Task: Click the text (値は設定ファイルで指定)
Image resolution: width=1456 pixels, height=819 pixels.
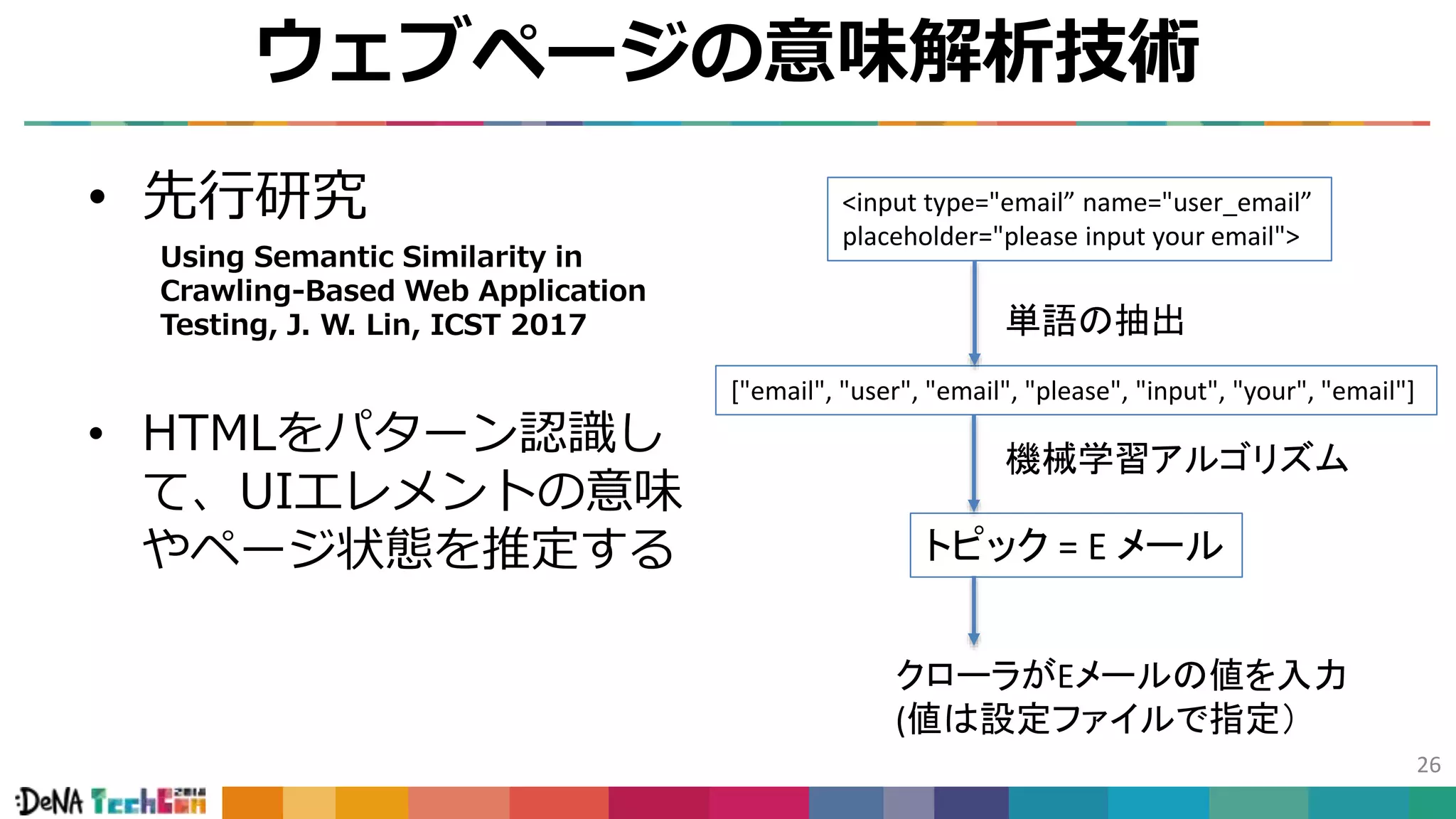Action: click(x=1095, y=718)
